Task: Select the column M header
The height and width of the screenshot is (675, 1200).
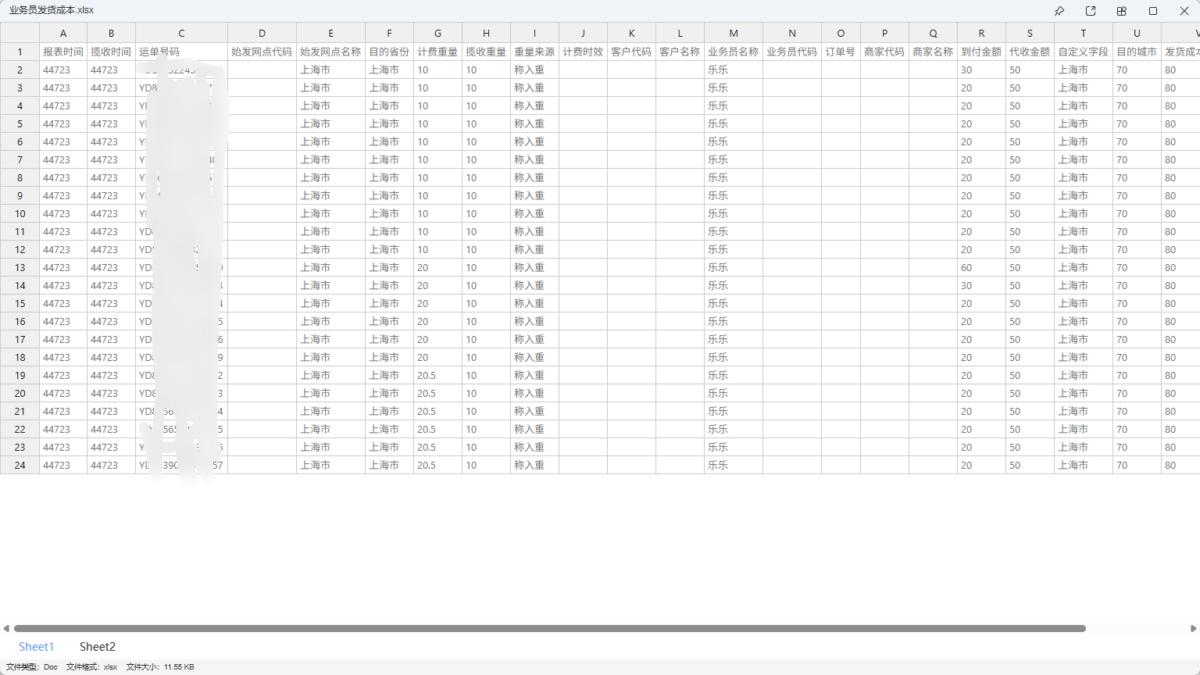Action: tap(733, 33)
